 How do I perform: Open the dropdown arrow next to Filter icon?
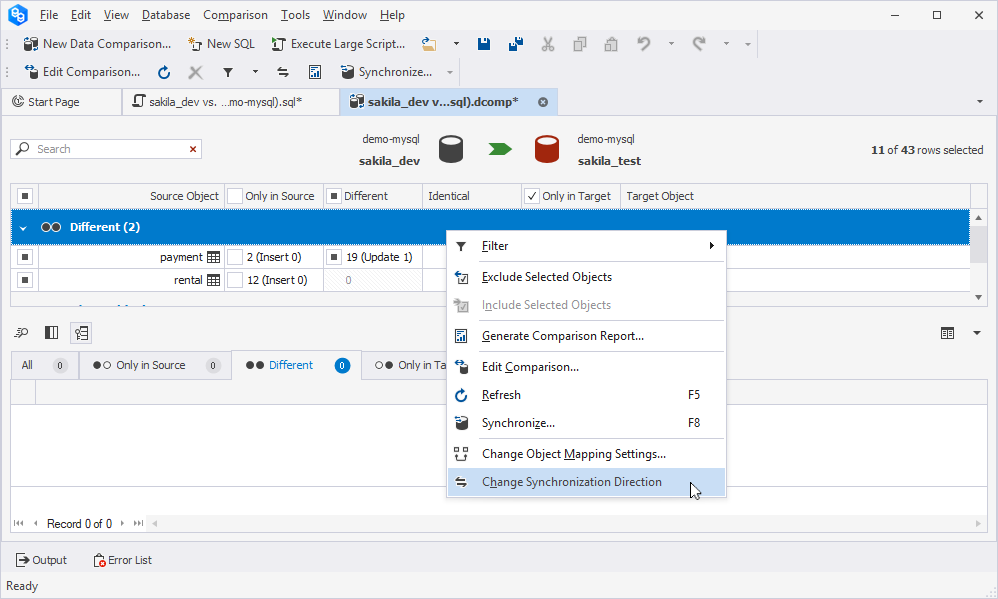[x=255, y=72]
